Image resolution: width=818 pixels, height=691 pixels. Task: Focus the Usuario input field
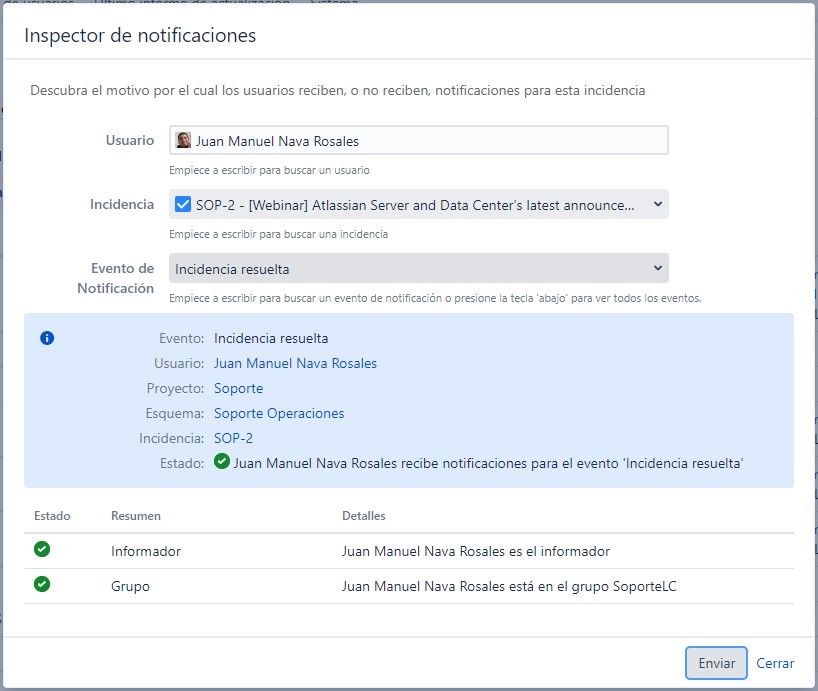coord(418,140)
